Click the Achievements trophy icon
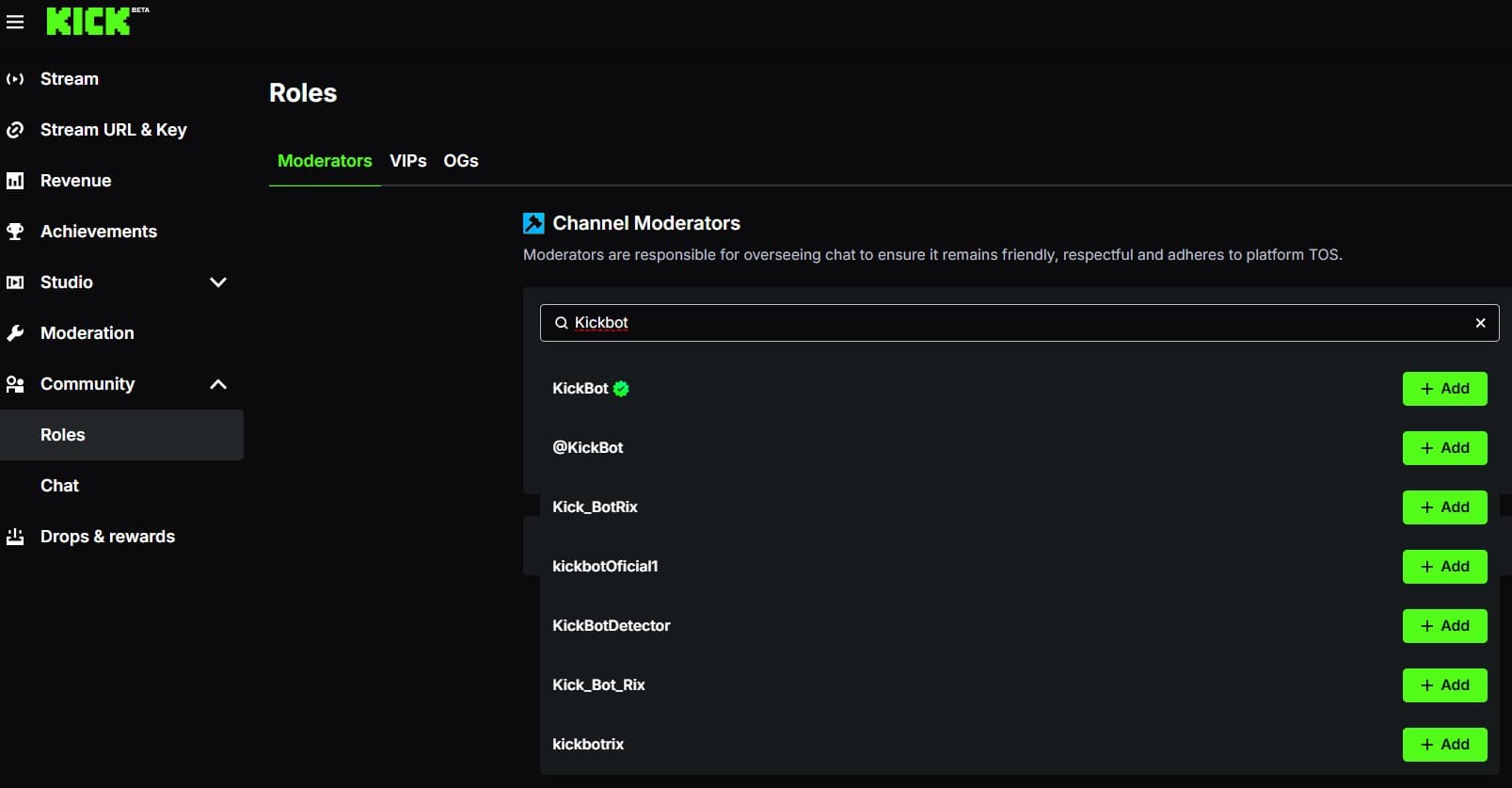Image resolution: width=1512 pixels, height=788 pixels. 15,232
